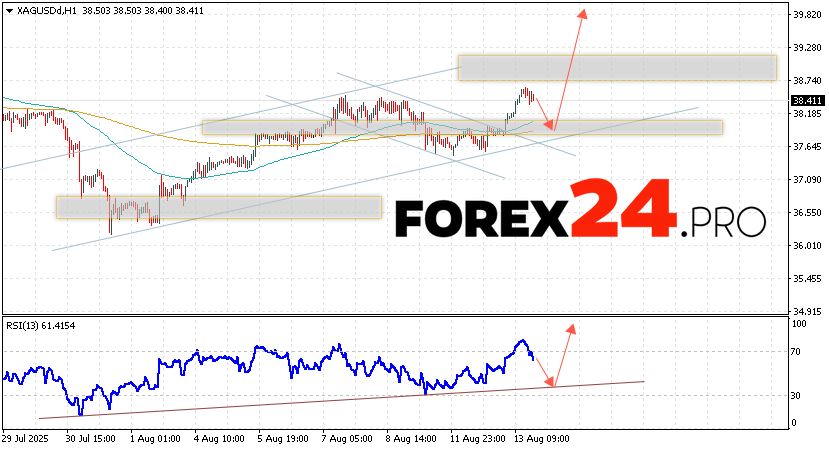Screen dimensions: 829x450
Task: Select the lowest gray support zone
Action: click(218, 206)
